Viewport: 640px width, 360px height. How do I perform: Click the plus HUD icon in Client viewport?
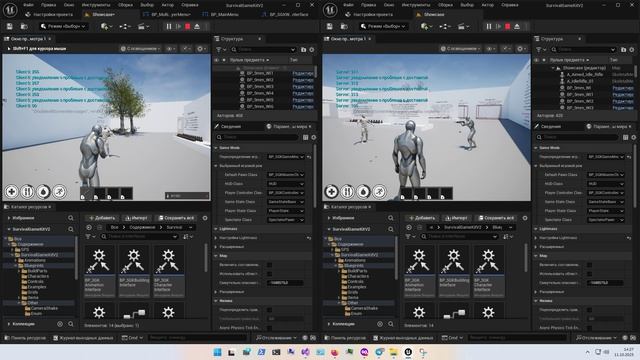[x=11, y=191]
